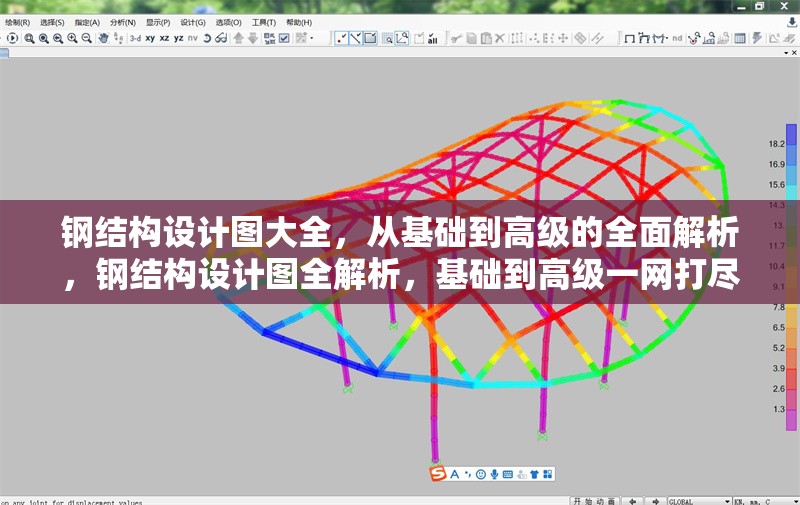Open the 选择(S) menu

(52, 22)
